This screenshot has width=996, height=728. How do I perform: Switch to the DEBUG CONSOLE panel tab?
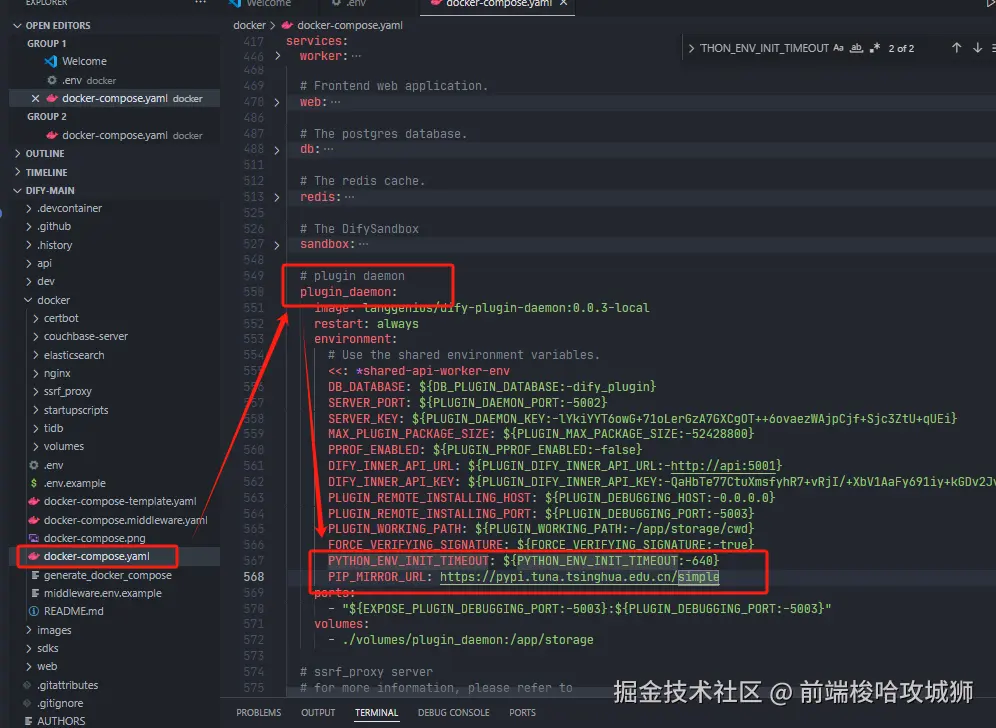click(454, 713)
